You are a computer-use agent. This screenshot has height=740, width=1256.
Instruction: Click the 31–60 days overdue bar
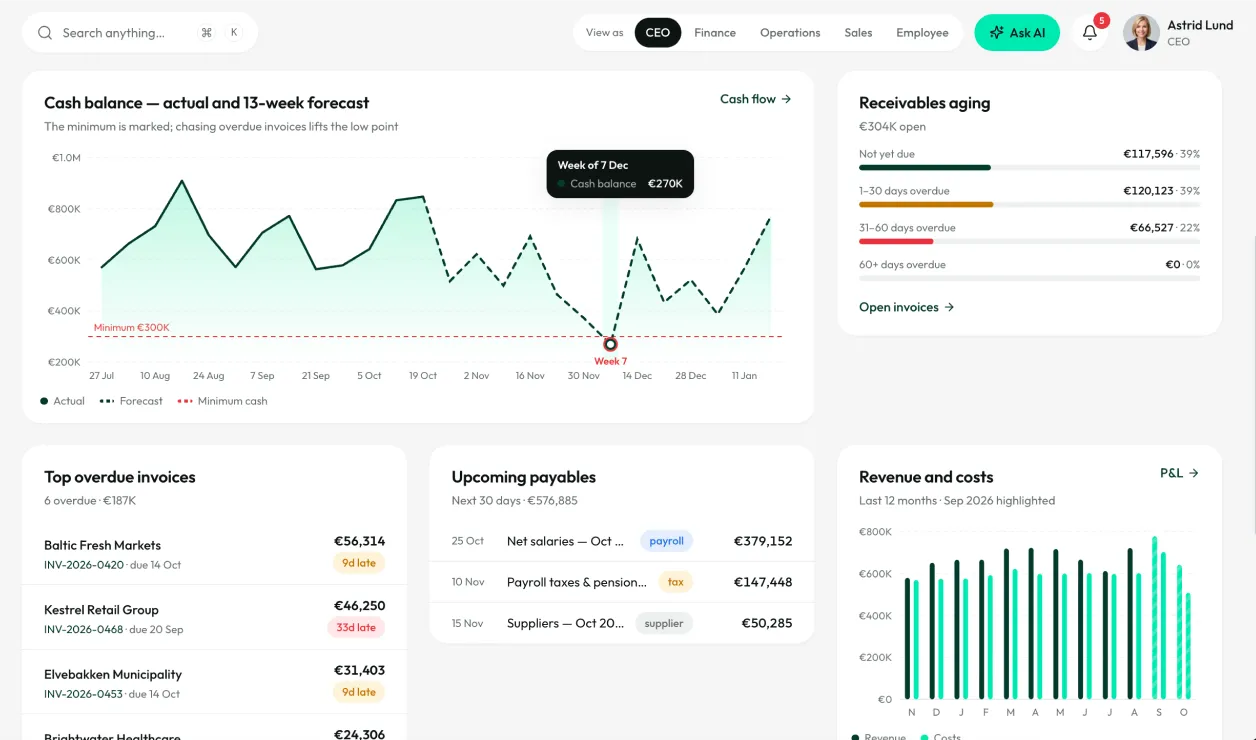coord(1029,241)
